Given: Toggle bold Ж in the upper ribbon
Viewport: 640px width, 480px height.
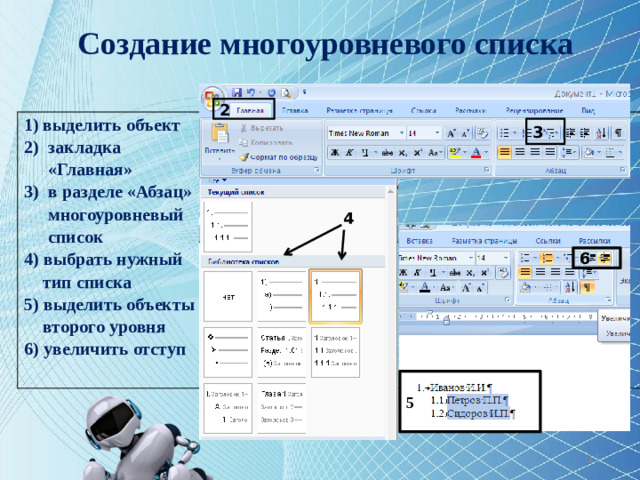Looking at the screenshot, I should (335, 153).
